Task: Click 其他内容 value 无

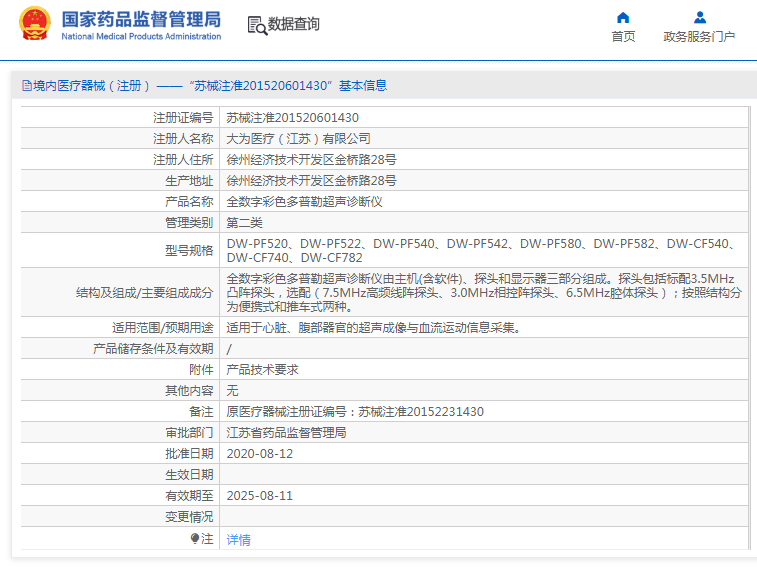Action: [x=232, y=391]
